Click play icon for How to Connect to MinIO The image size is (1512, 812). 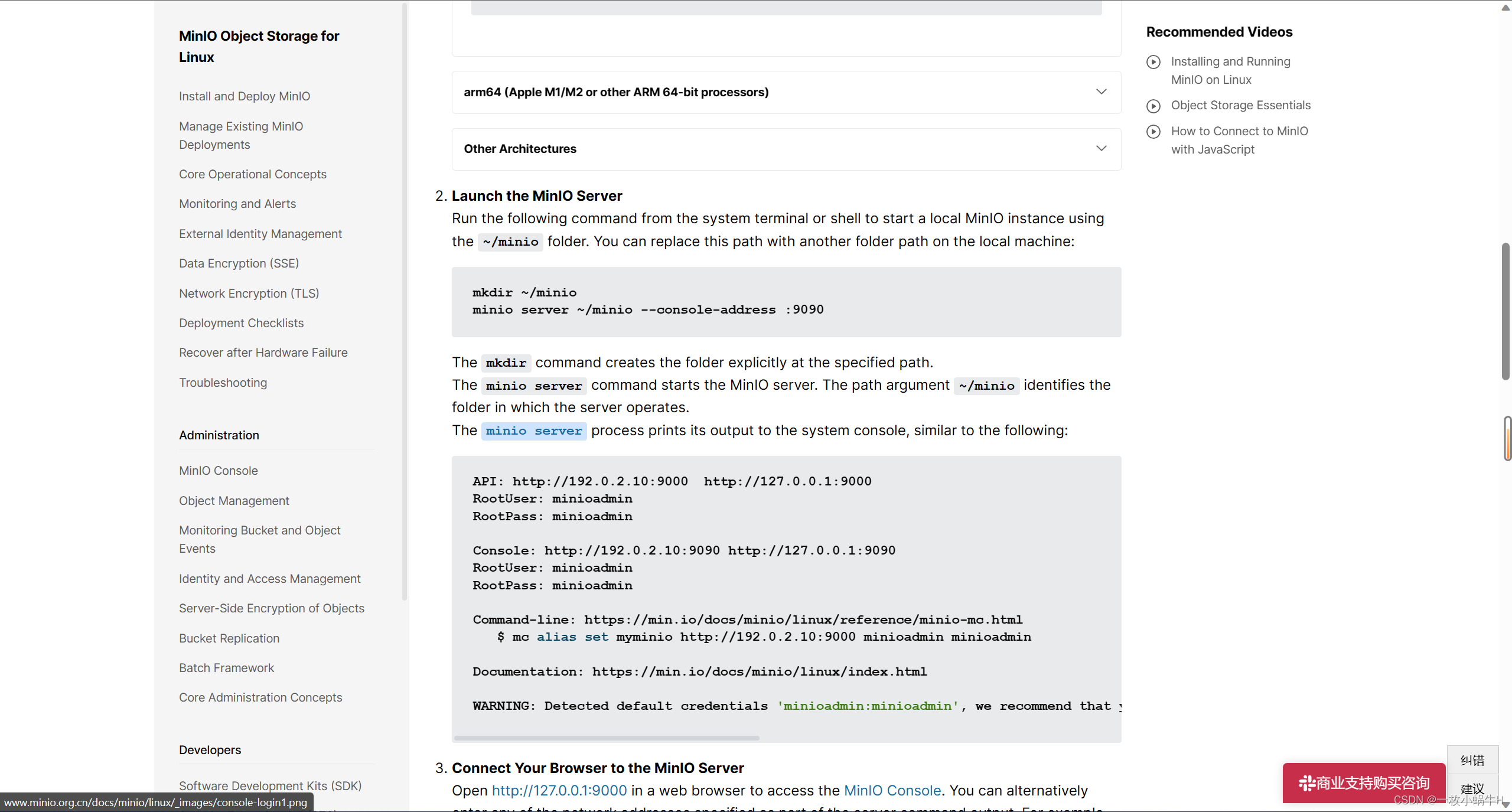(x=1153, y=132)
